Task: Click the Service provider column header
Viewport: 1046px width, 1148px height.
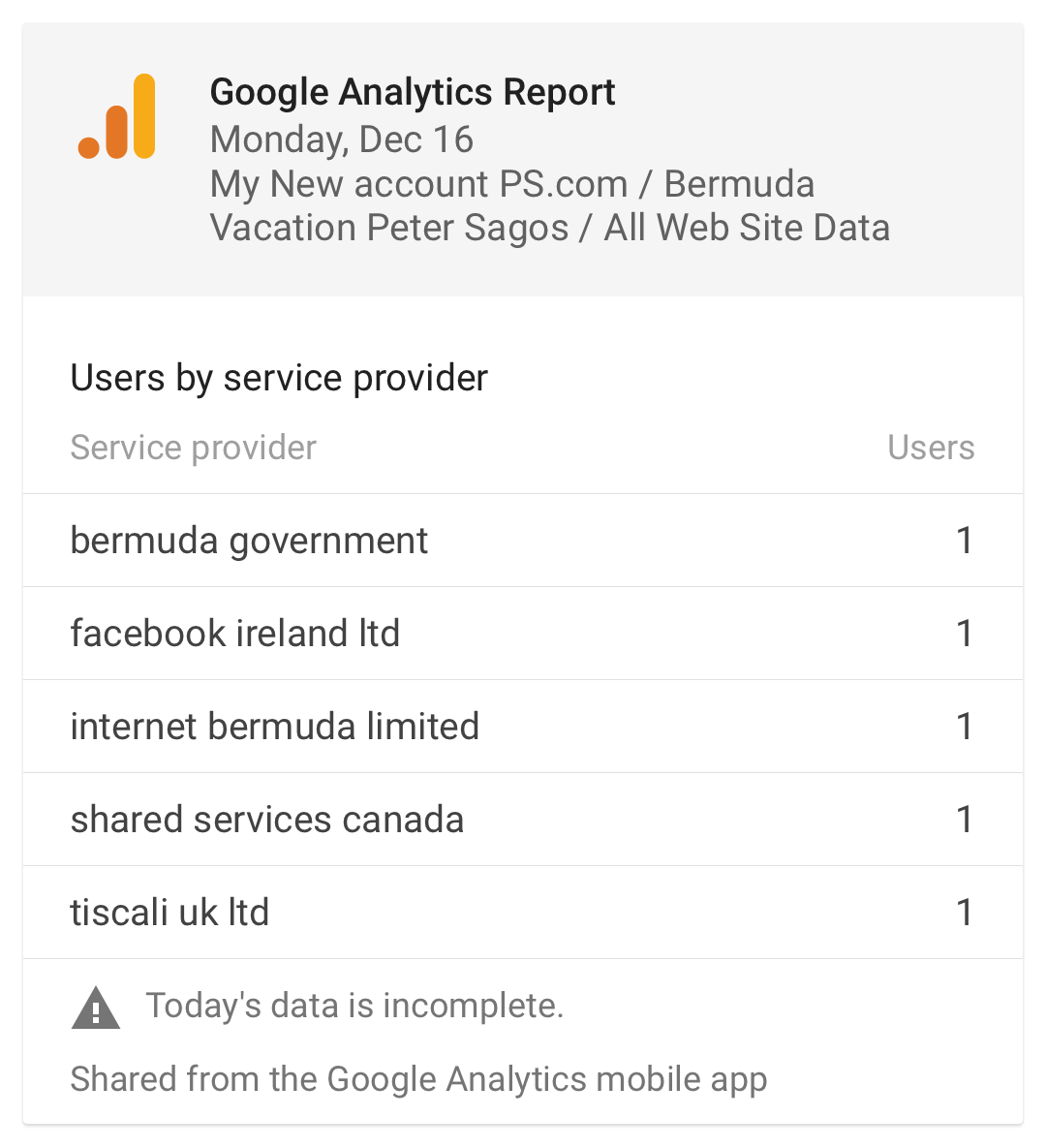Action: click(x=194, y=449)
